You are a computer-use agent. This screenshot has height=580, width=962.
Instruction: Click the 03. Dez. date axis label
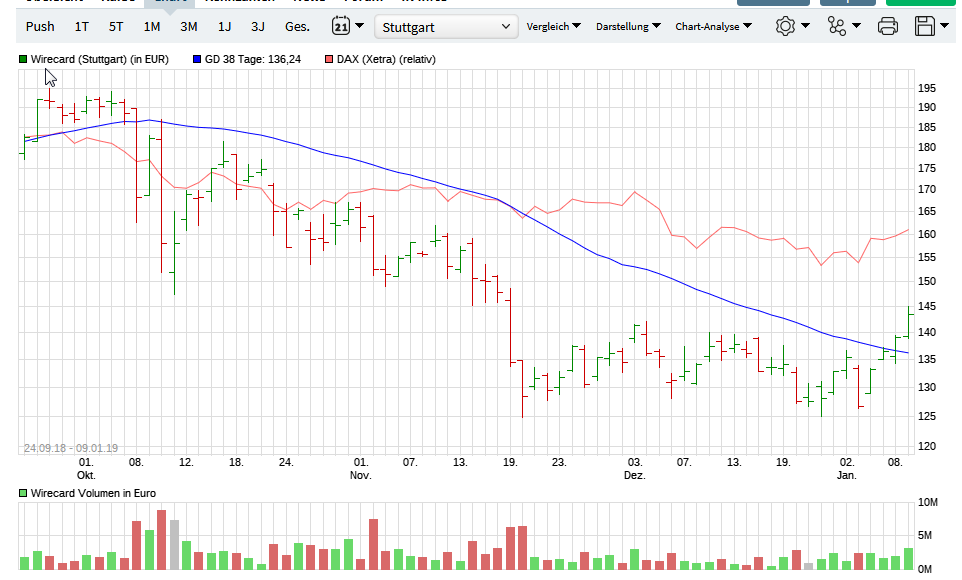635,468
